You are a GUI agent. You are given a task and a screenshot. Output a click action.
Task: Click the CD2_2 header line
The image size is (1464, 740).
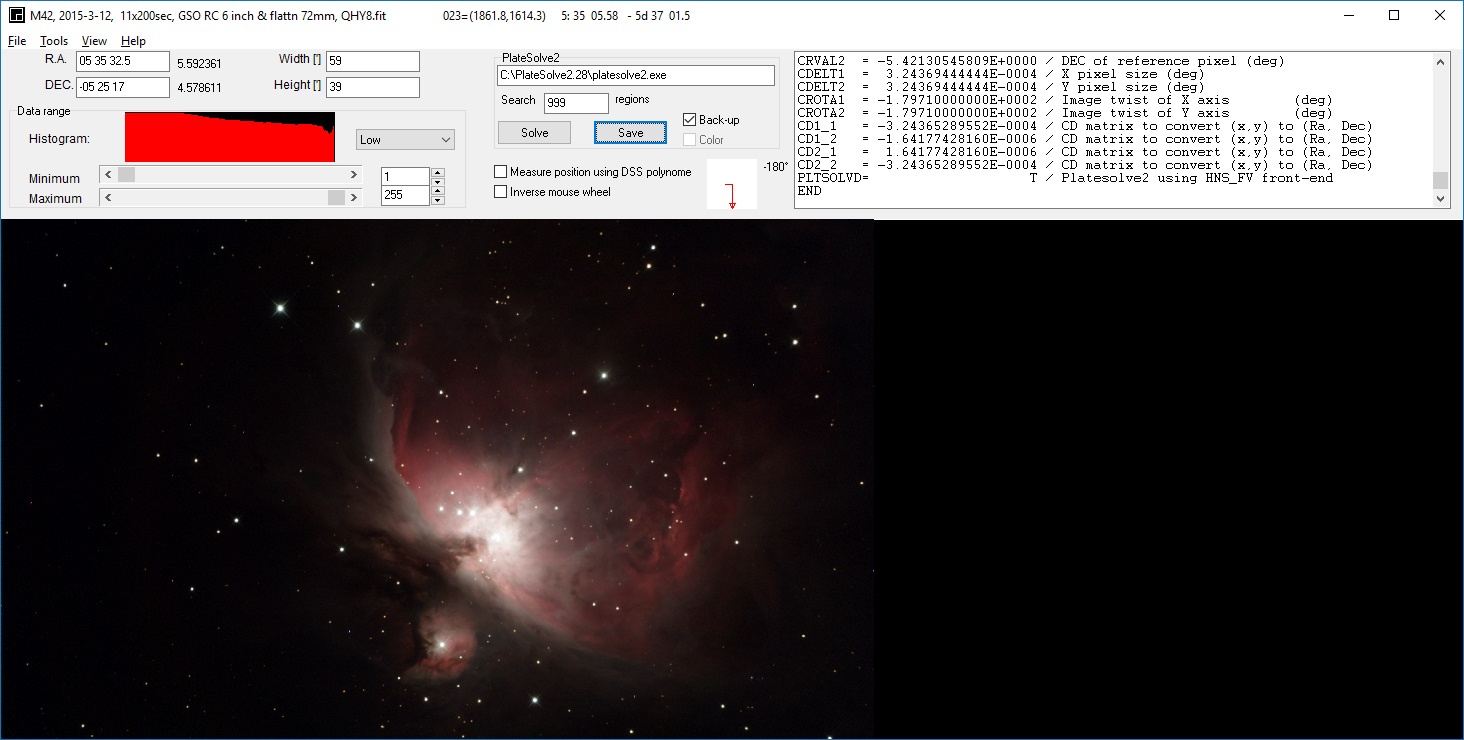click(x=1085, y=165)
